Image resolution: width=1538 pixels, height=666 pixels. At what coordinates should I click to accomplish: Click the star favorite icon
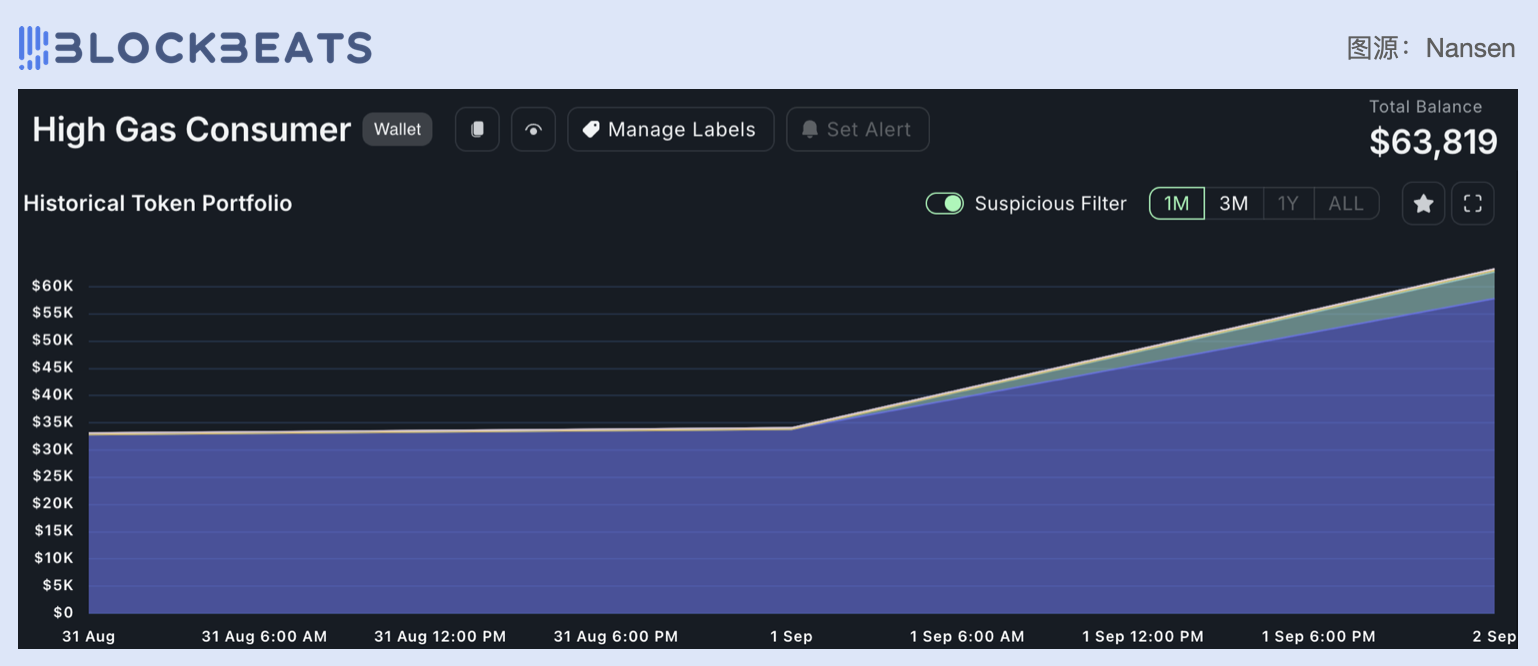point(1423,204)
